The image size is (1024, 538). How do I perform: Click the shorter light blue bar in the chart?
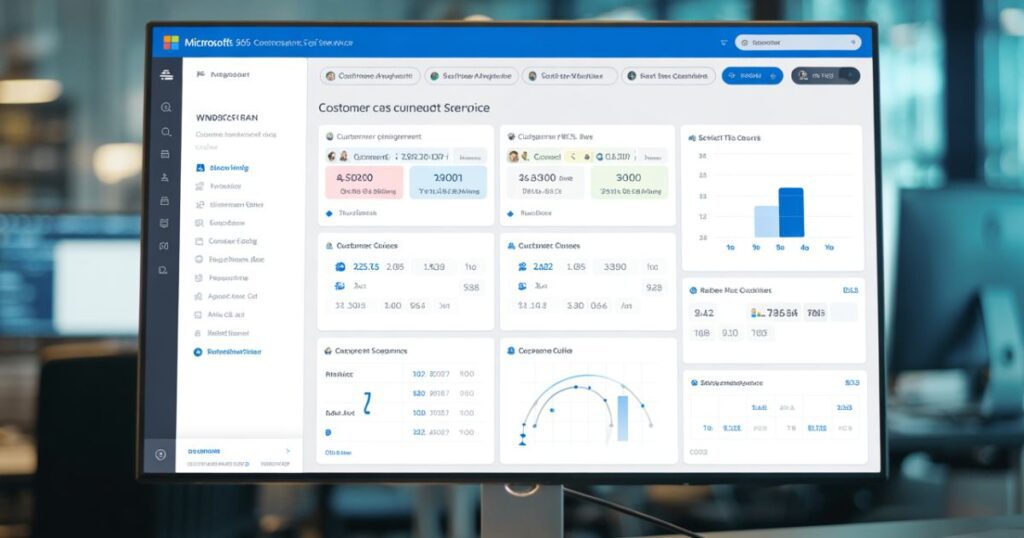coord(767,222)
